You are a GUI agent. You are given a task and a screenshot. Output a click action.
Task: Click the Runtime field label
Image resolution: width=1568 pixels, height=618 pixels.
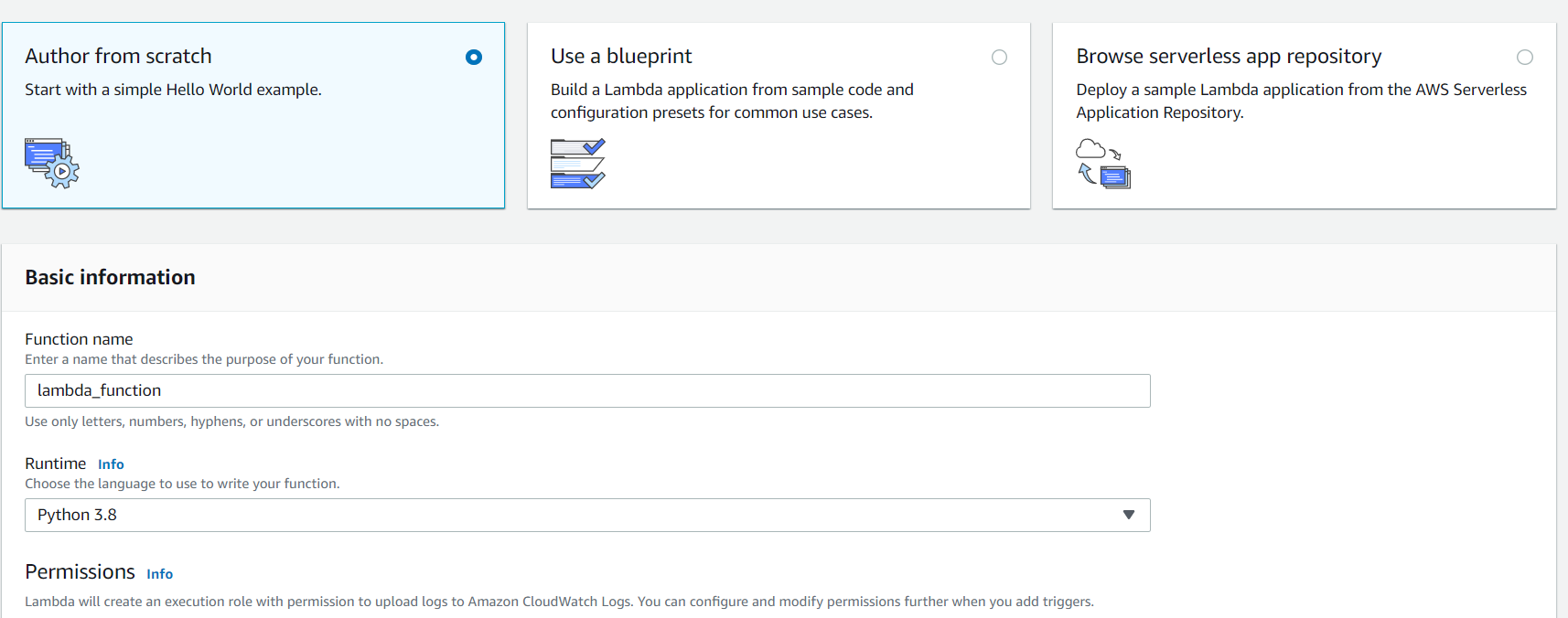[x=55, y=463]
